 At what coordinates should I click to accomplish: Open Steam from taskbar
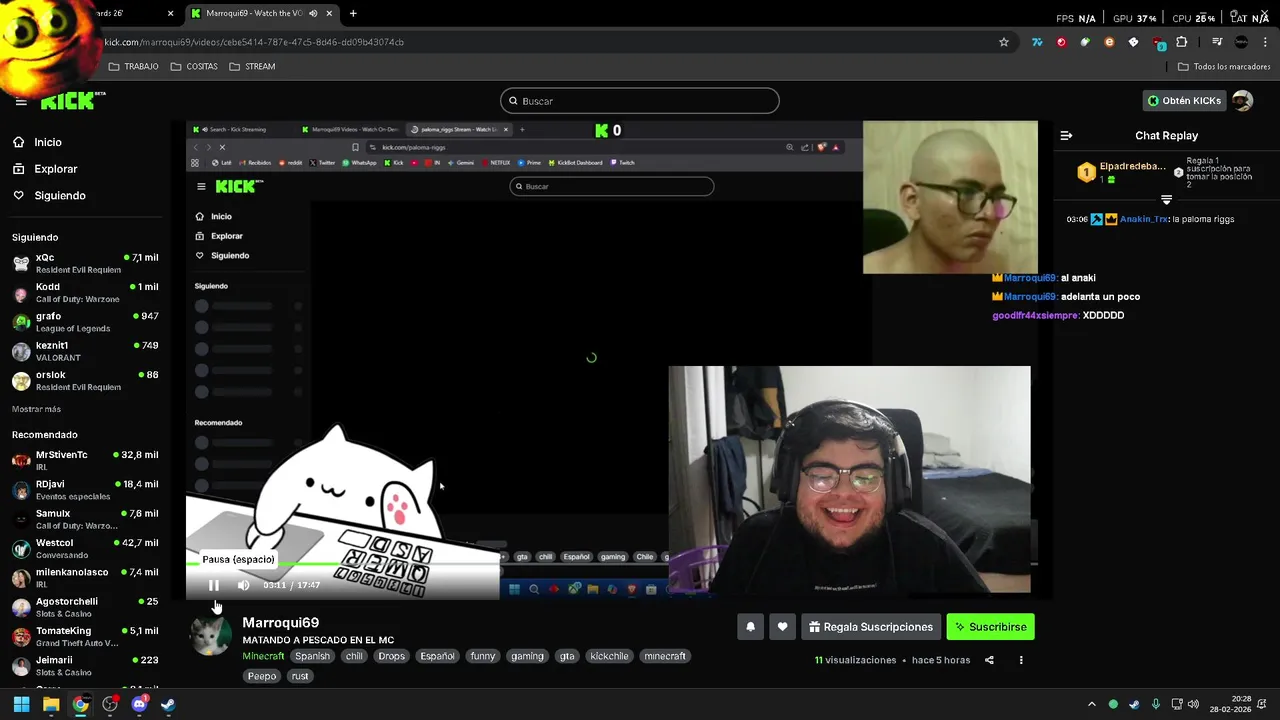pyautogui.click(x=168, y=704)
